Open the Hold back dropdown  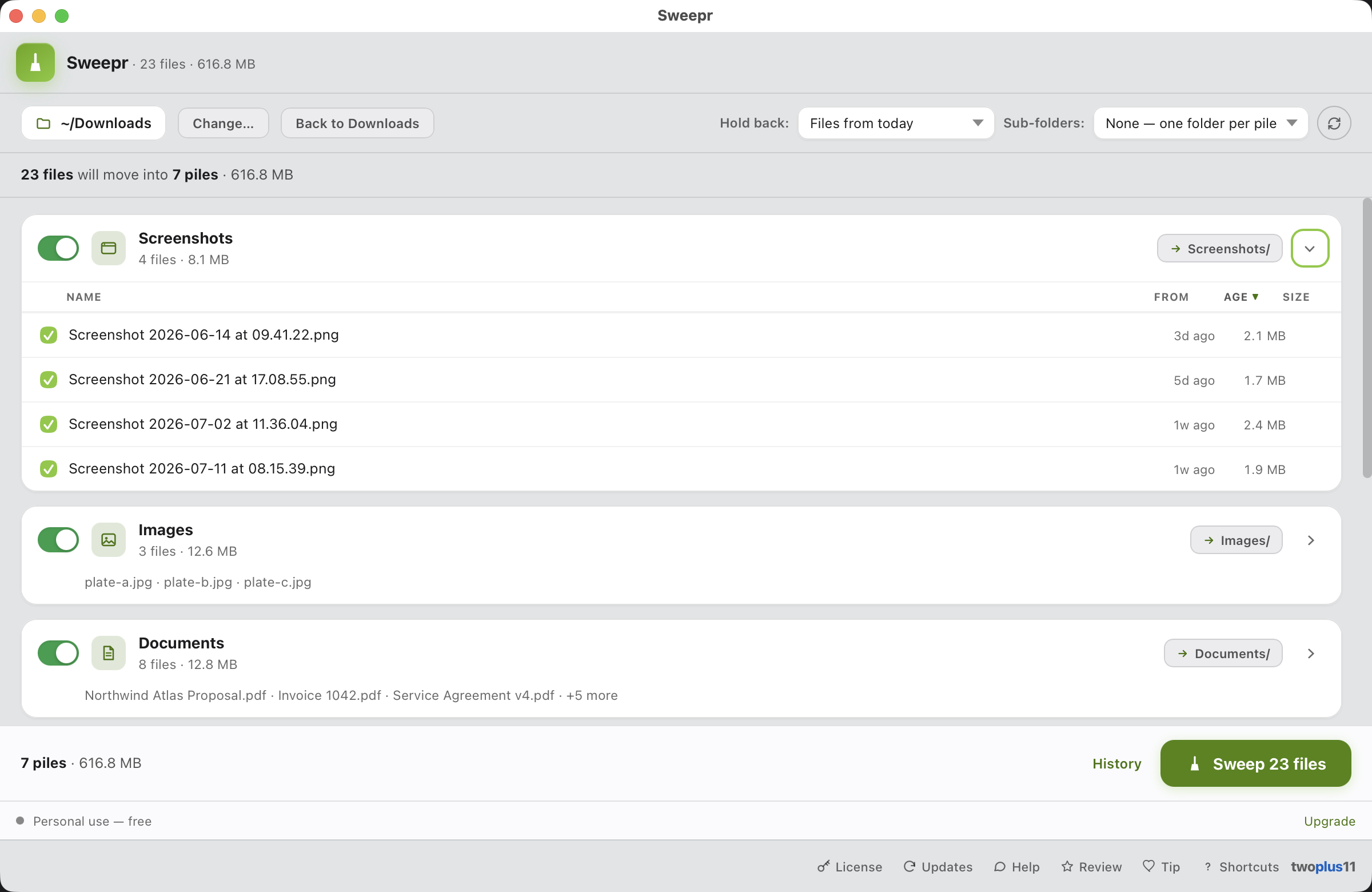[x=896, y=123]
